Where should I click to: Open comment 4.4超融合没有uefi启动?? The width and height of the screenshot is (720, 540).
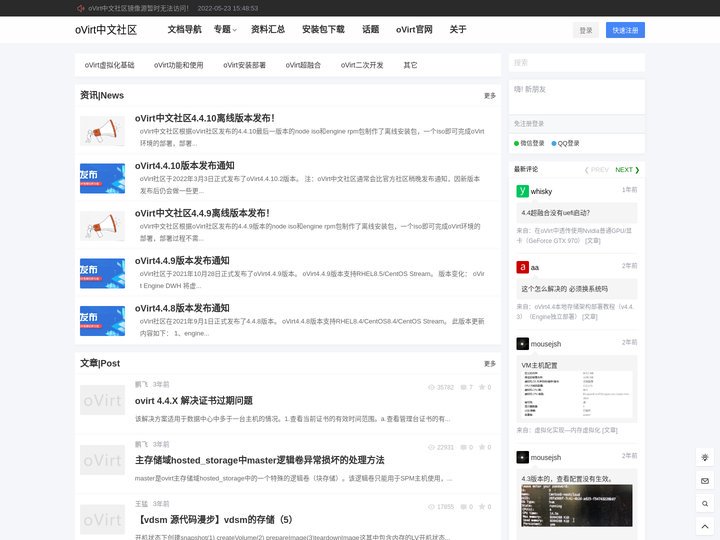[x=556, y=213]
